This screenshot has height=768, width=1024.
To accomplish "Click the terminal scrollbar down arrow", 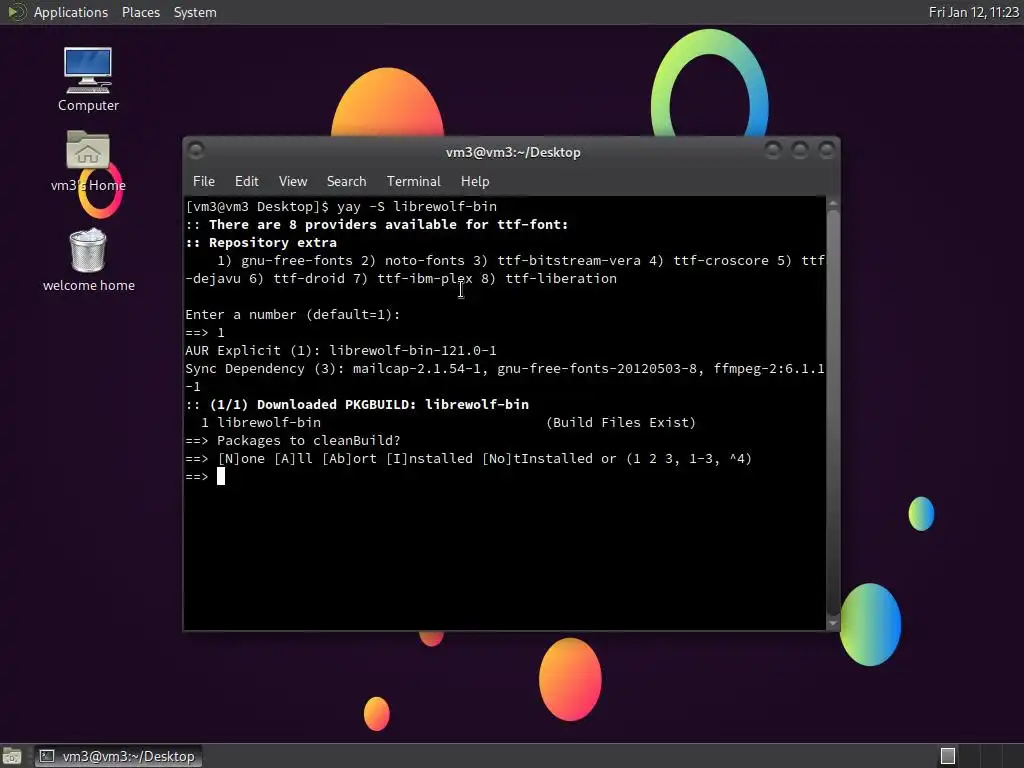I will [833, 623].
